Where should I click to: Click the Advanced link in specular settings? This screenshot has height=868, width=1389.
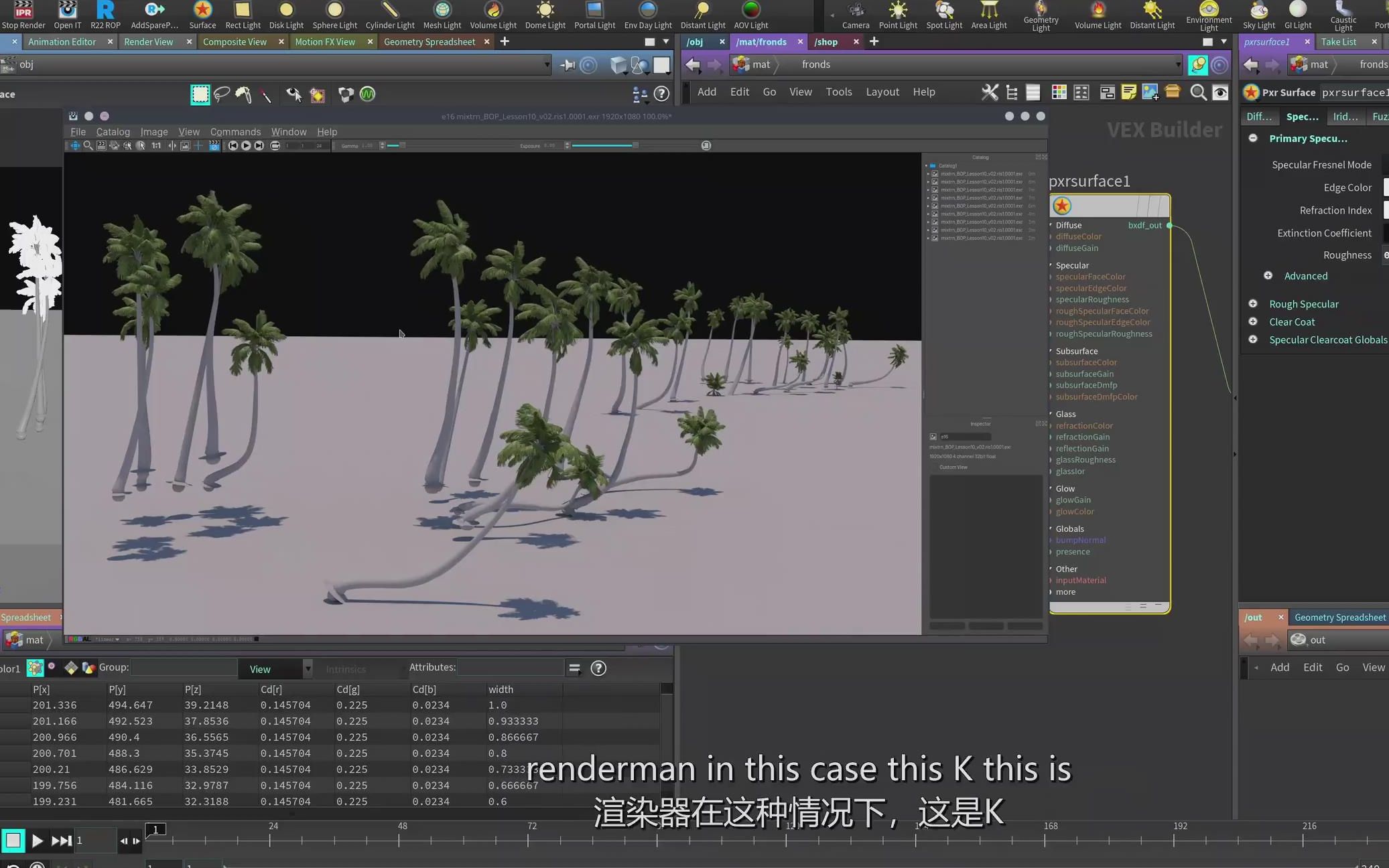[1305, 275]
